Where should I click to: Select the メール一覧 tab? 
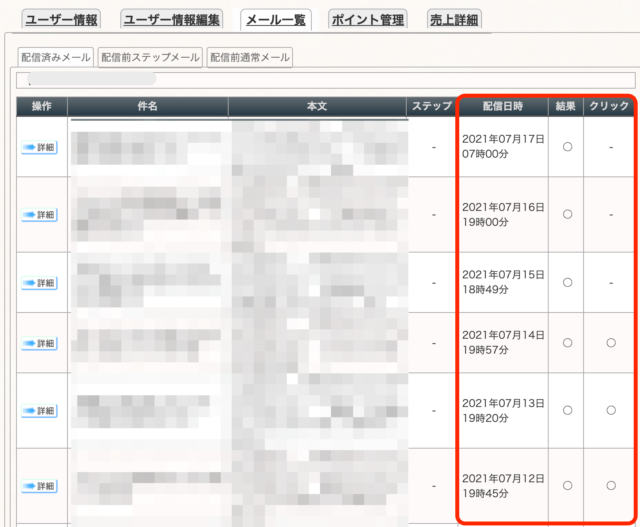(x=276, y=19)
